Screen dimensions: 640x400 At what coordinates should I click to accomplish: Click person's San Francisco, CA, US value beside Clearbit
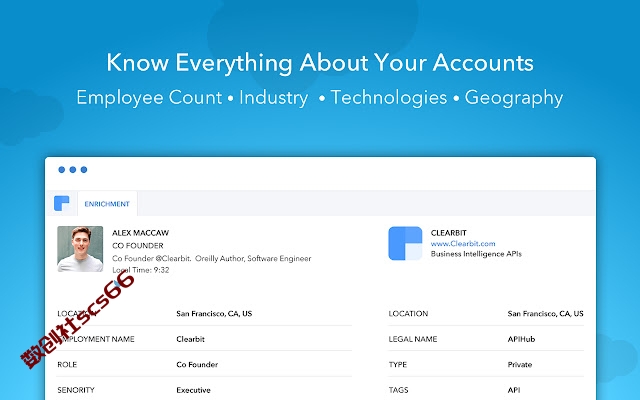(214, 313)
